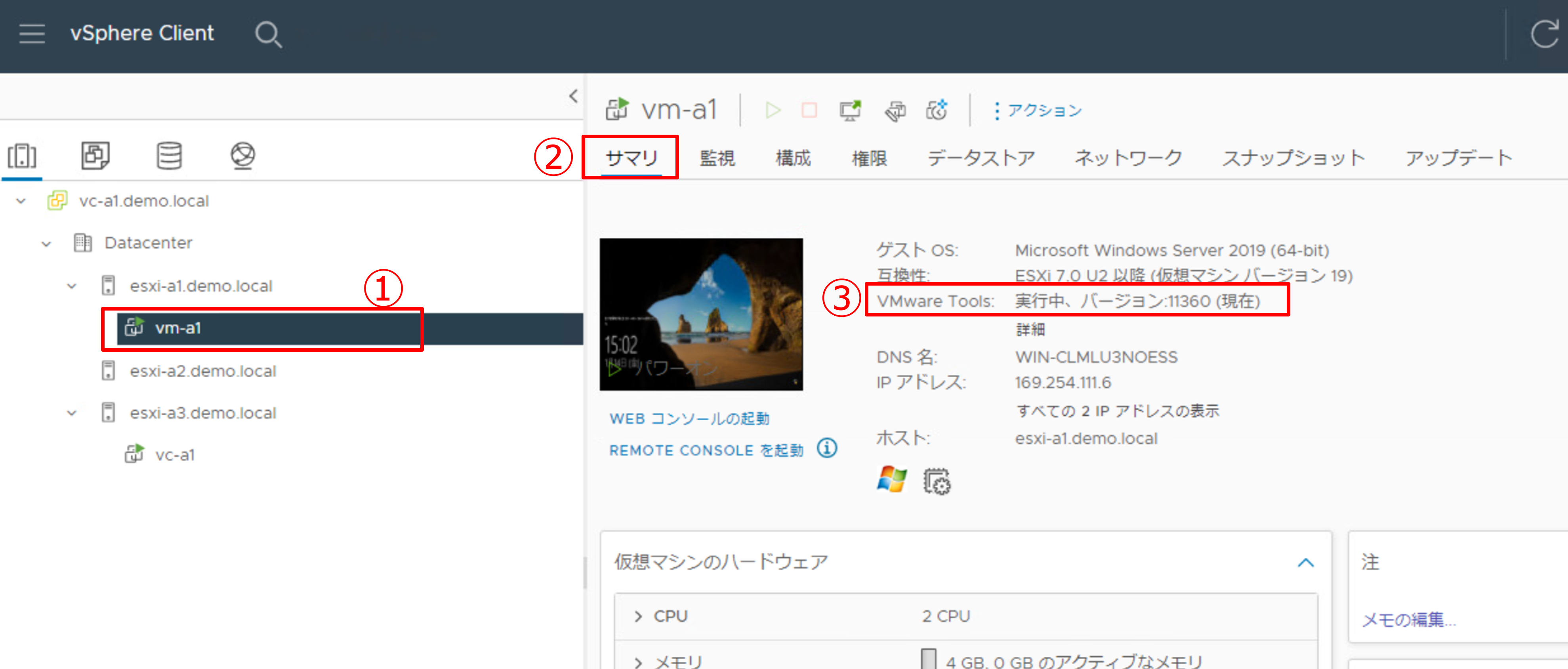Image resolution: width=1568 pixels, height=669 pixels.
Task: Switch to the スナップショット tab
Action: (x=1293, y=158)
